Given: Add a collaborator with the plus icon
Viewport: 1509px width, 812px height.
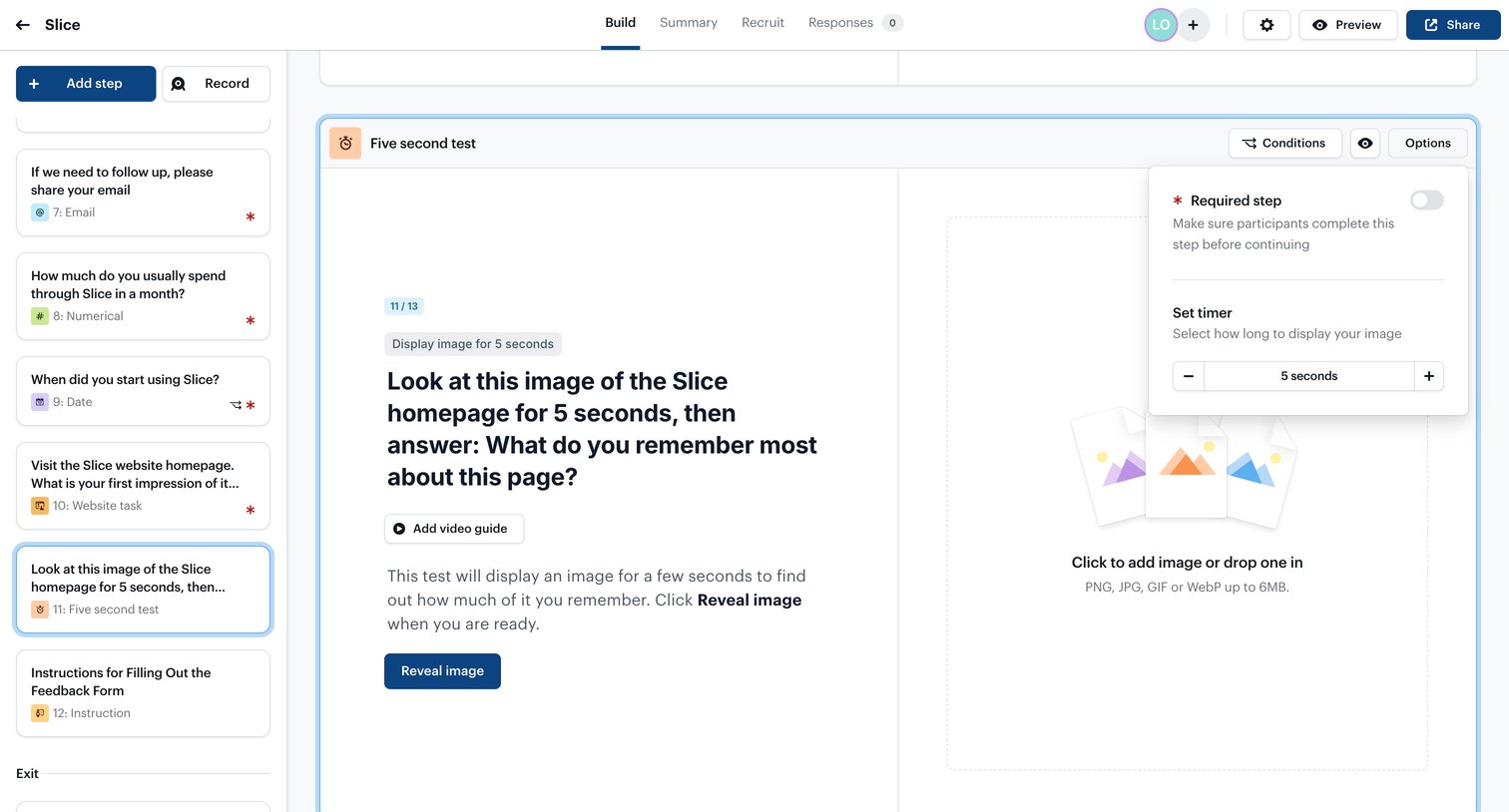Looking at the screenshot, I should click(1193, 25).
